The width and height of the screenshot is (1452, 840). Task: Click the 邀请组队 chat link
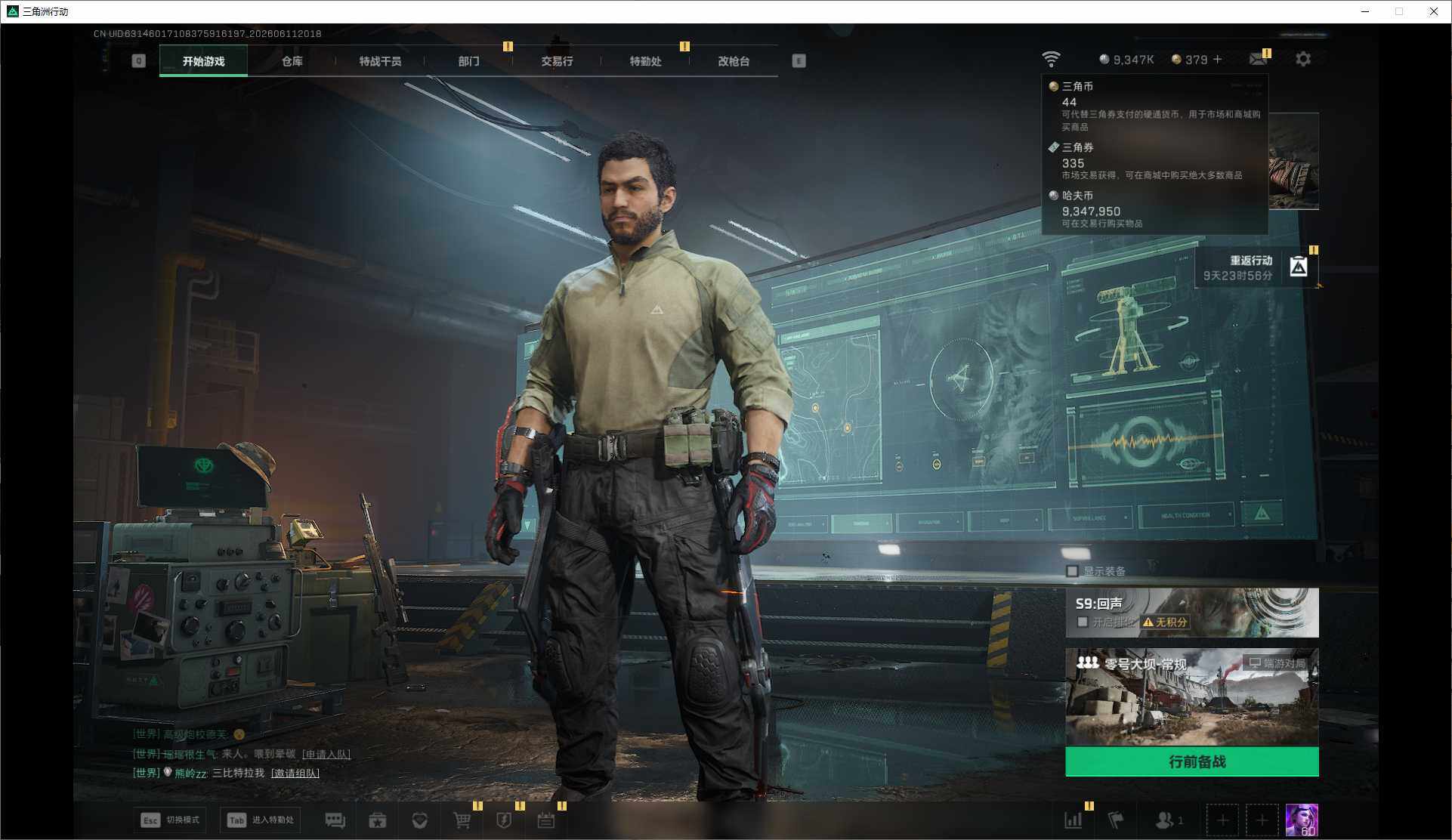coord(295,773)
